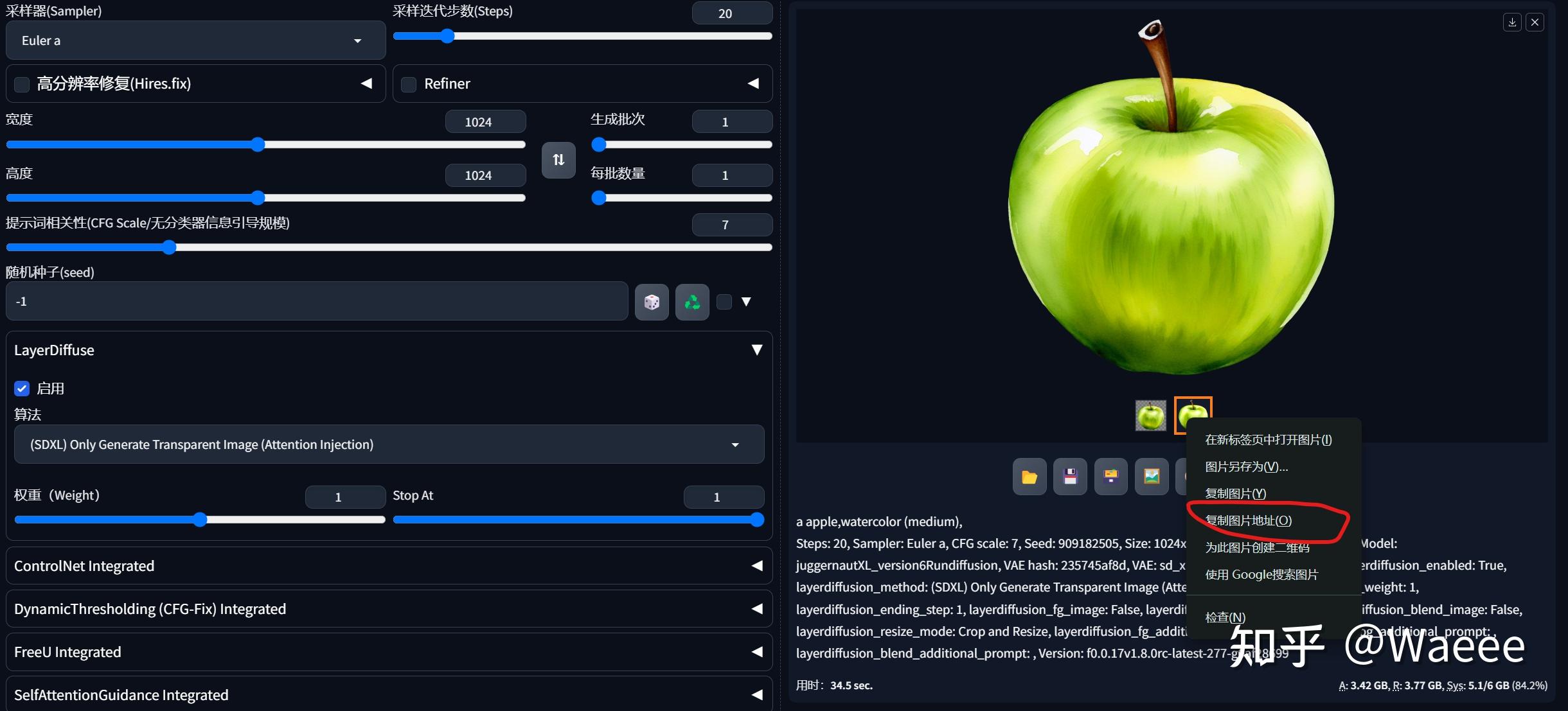Open the Euler a sampler dropdown
Image resolution: width=1568 pixels, height=711 pixels.
(x=195, y=40)
